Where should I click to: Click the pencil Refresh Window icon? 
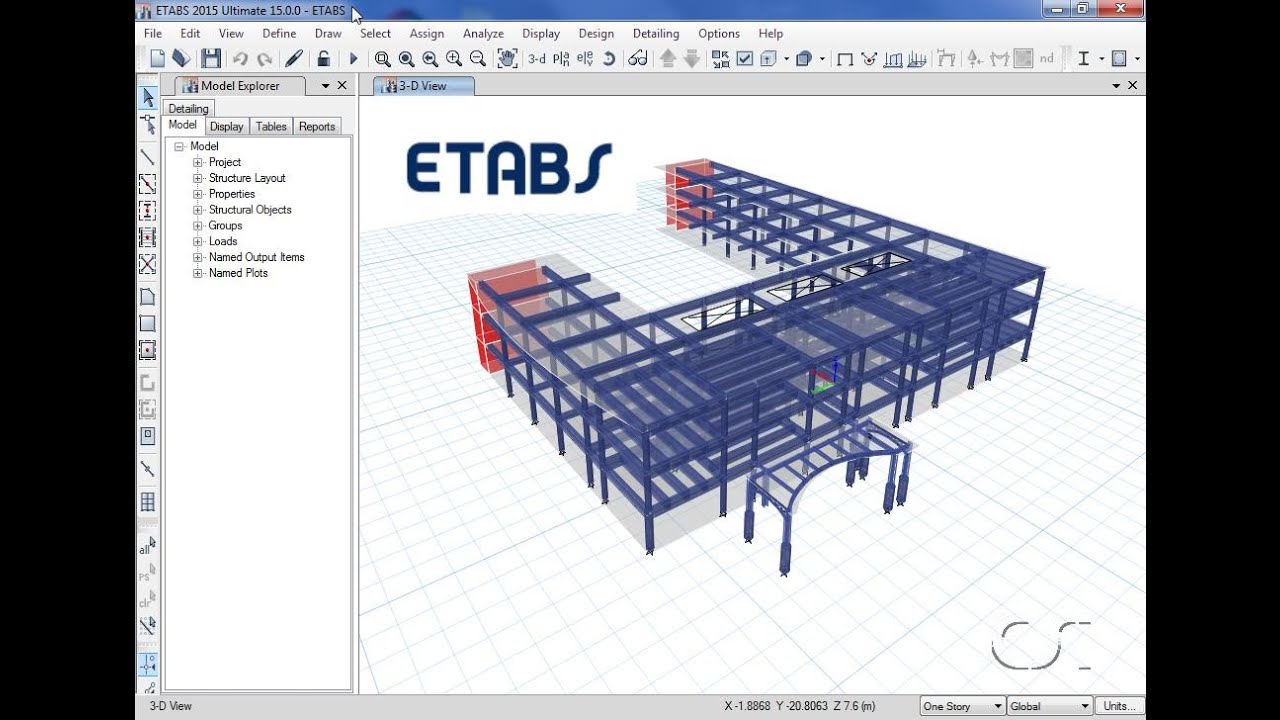[x=294, y=59]
